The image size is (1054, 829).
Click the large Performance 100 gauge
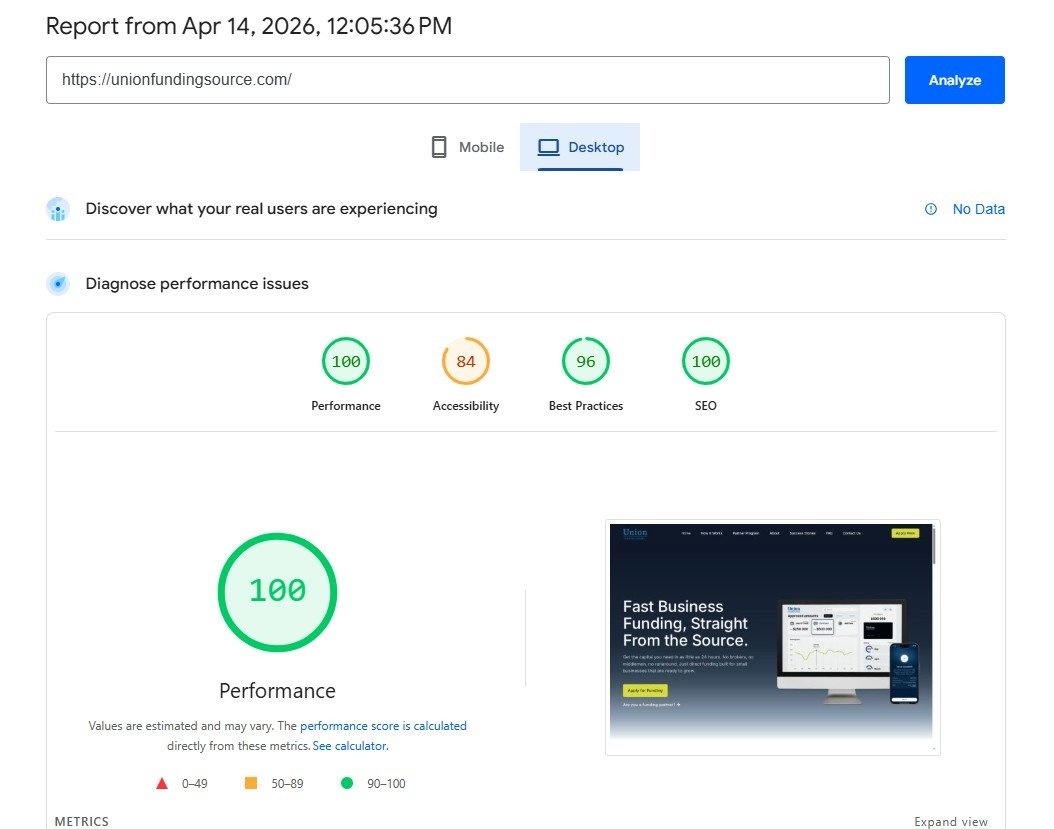point(277,592)
